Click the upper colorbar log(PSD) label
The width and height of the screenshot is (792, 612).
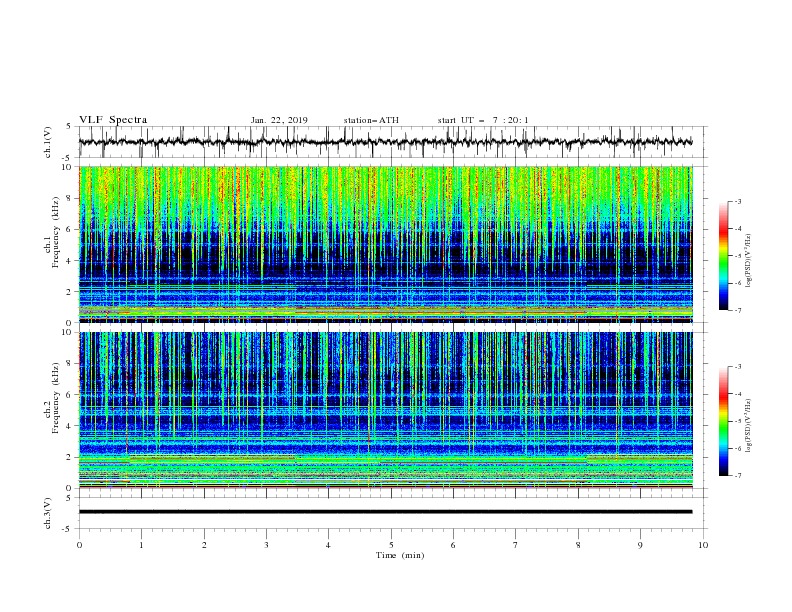coord(749,262)
